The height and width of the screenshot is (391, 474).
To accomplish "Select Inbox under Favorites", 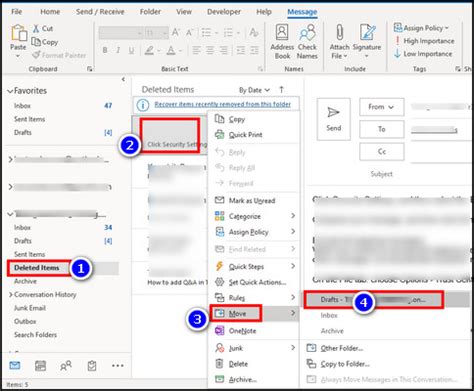I will click(22, 106).
